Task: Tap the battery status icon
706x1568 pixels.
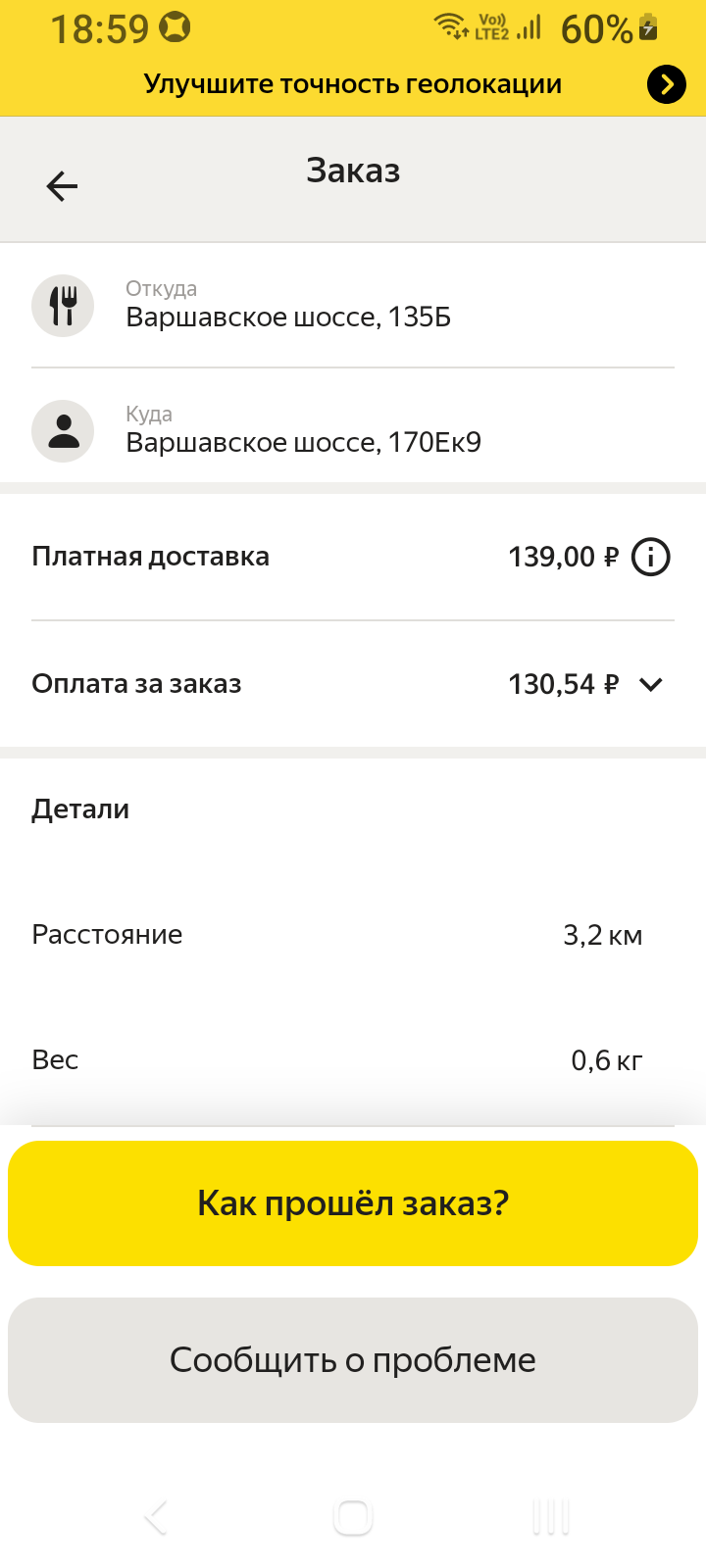Action: tap(648, 27)
